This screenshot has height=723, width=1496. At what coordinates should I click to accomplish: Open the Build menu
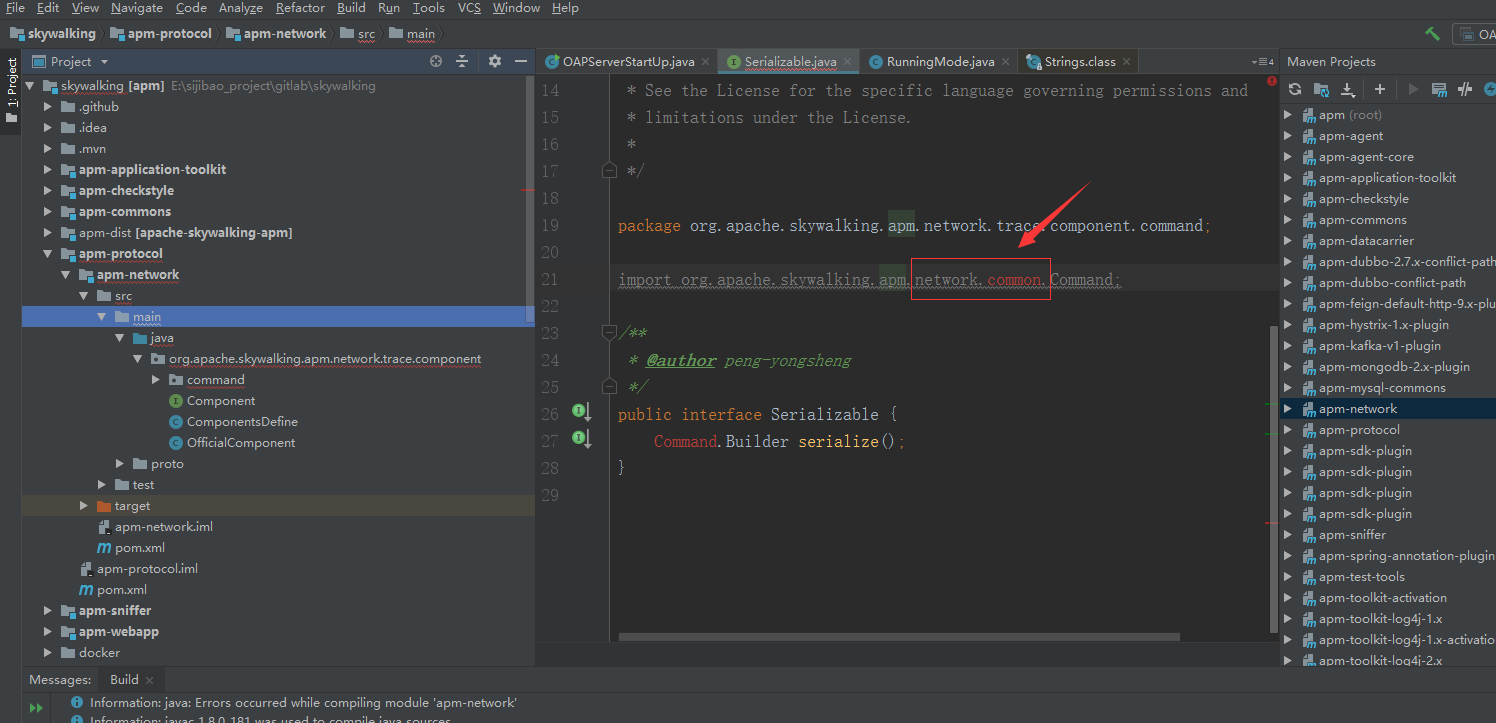click(351, 8)
